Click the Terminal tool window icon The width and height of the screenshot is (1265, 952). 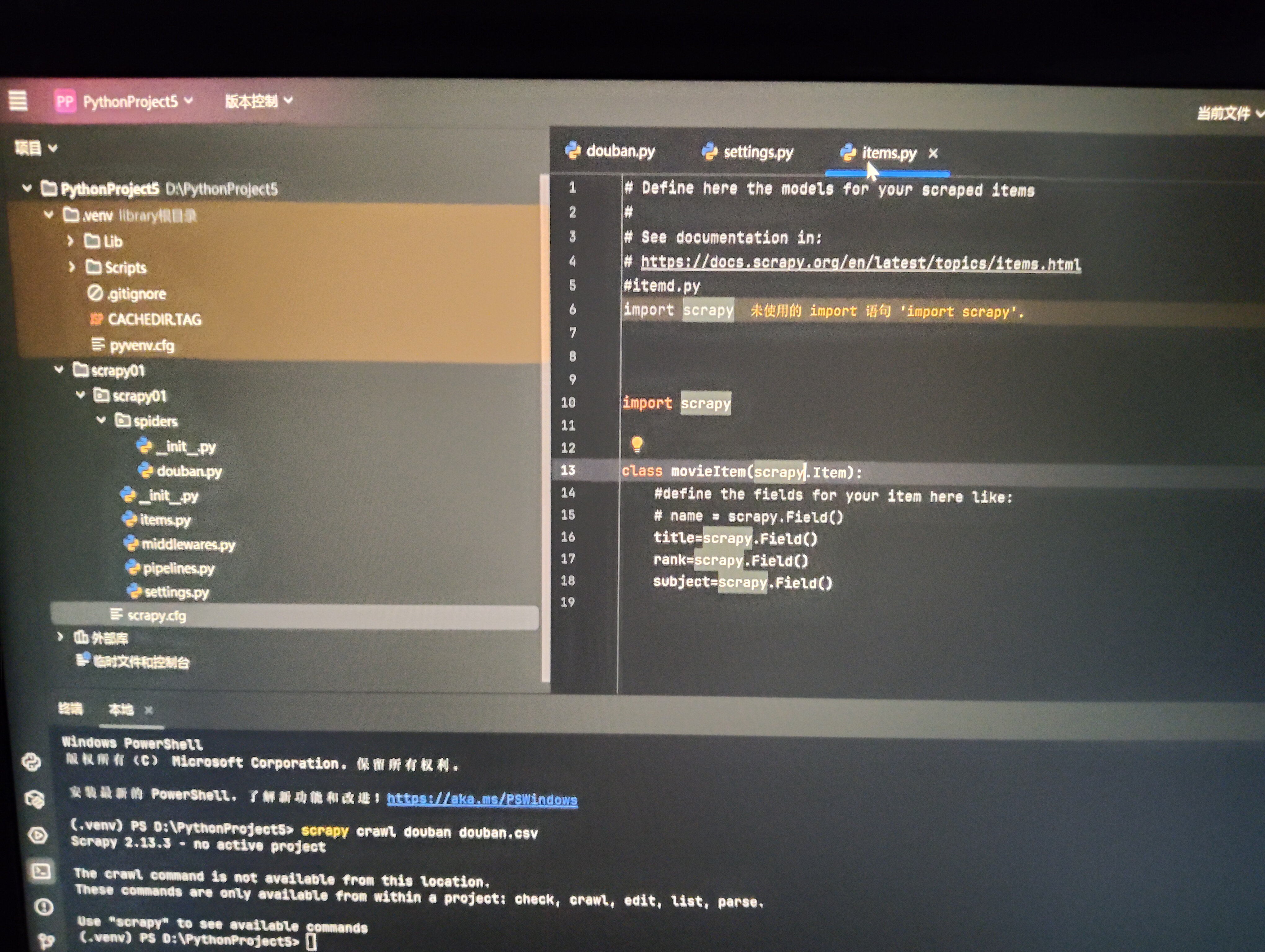pyautogui.click(x=41, y=871)
